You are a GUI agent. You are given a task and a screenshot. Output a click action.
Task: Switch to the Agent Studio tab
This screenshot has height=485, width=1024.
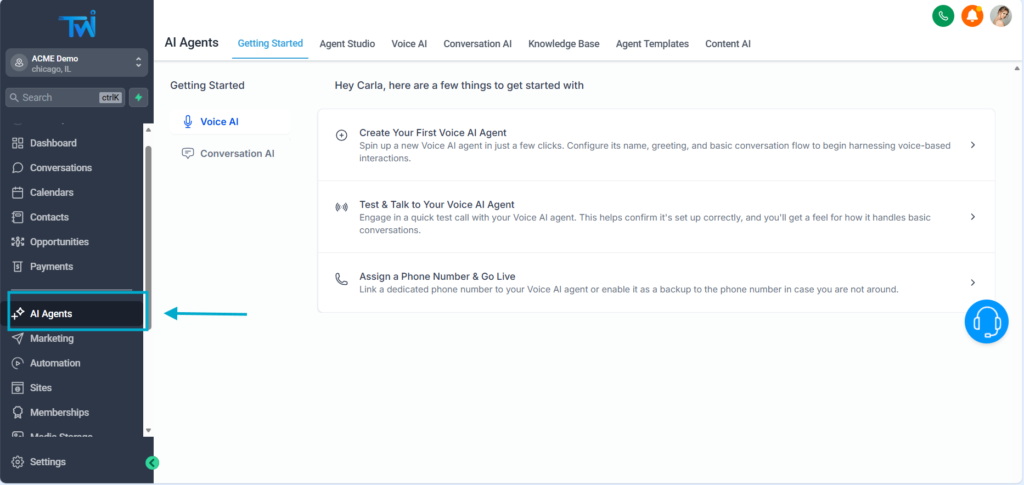[x=347, y=44]
